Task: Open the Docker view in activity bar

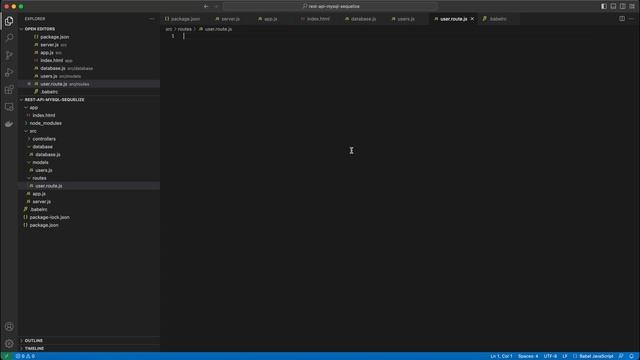Action: pos(9,124)
